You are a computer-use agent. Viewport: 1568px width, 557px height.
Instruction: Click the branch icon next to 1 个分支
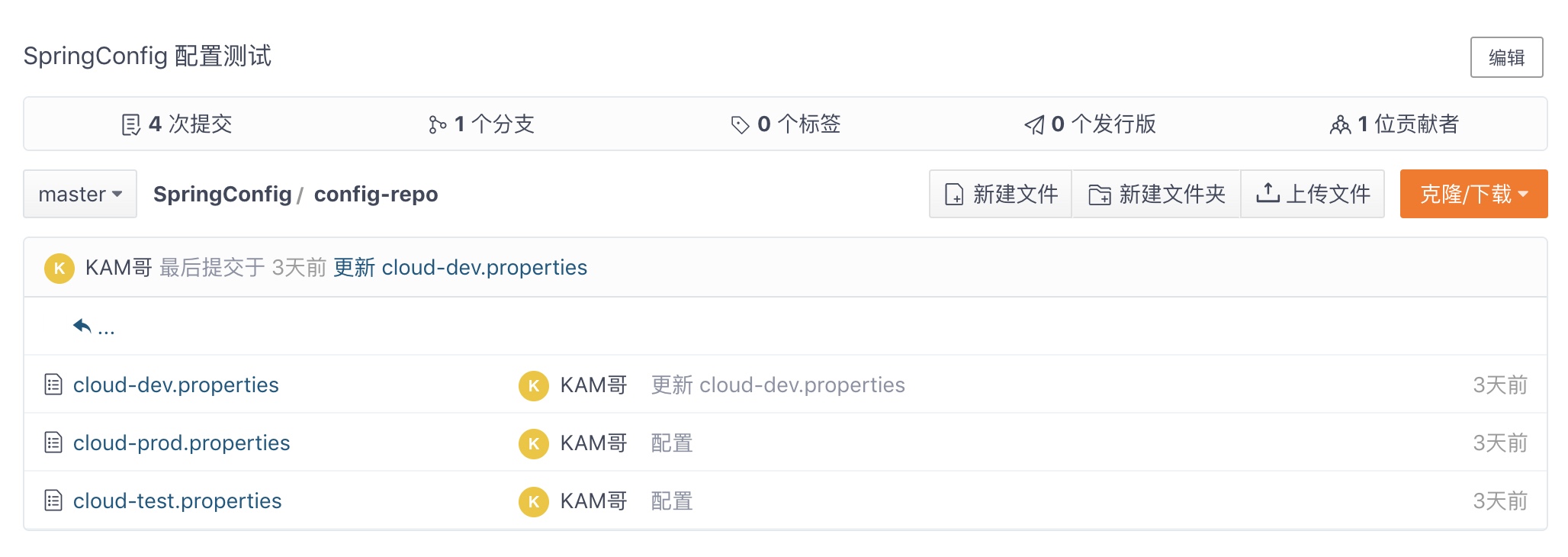(x=437, y=124)
